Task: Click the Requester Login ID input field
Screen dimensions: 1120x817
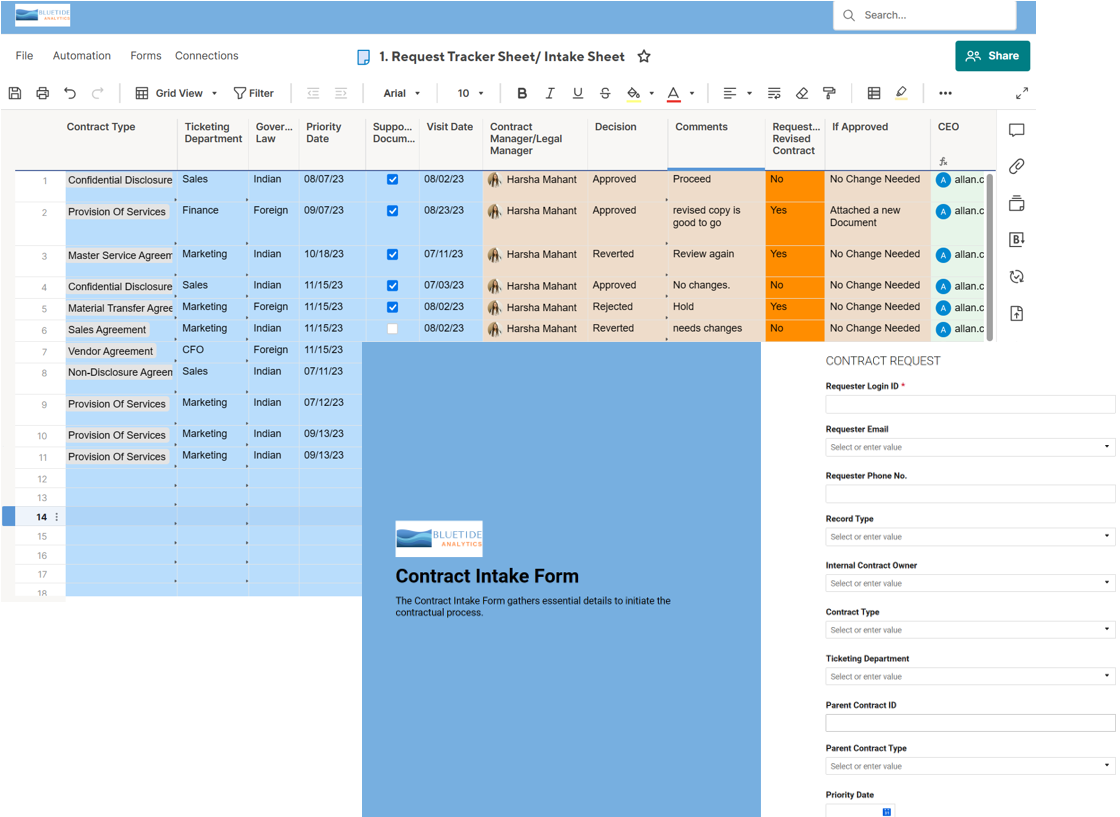Action: tap(969, 404)
